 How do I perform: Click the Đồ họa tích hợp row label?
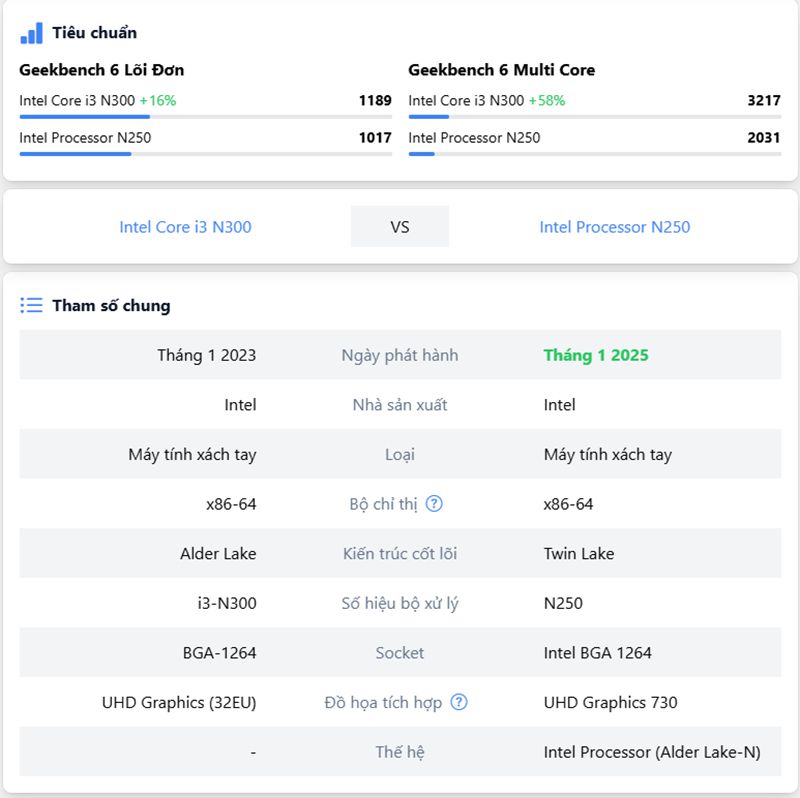point(383,703)
